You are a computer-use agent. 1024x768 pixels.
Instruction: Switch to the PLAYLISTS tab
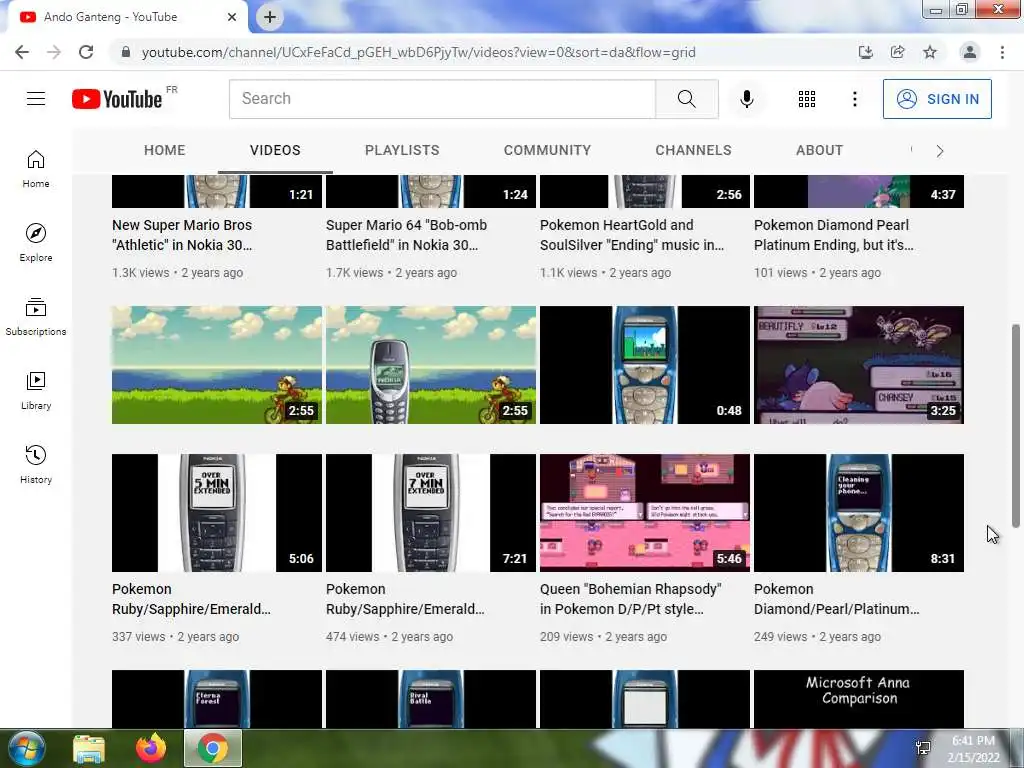click(402, 150)
